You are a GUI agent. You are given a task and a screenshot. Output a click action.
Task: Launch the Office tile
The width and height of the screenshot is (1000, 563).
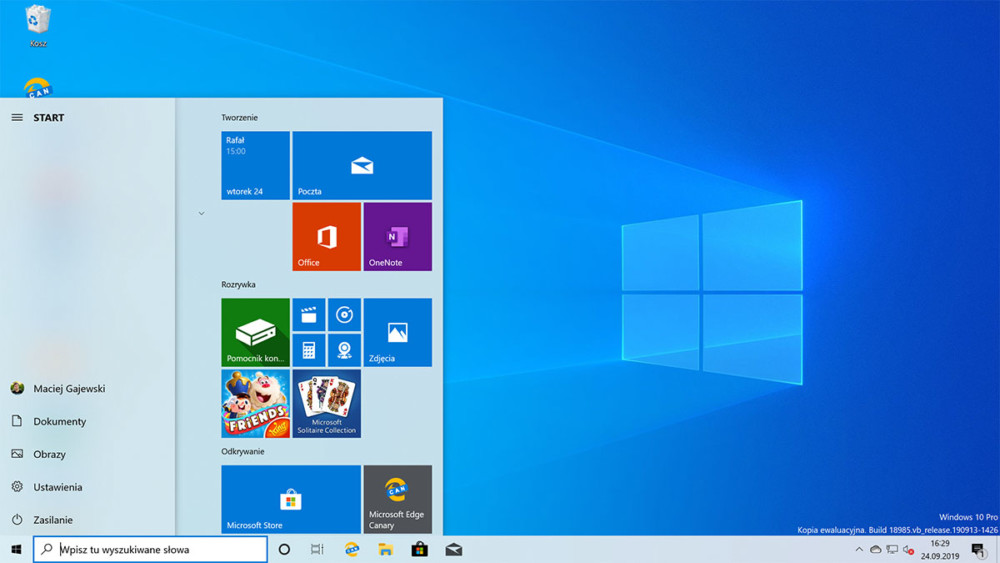point(327,237)
